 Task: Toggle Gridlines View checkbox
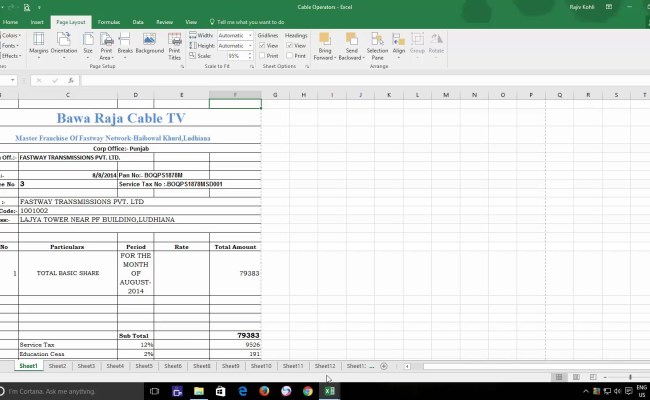[x=262, y=46]
